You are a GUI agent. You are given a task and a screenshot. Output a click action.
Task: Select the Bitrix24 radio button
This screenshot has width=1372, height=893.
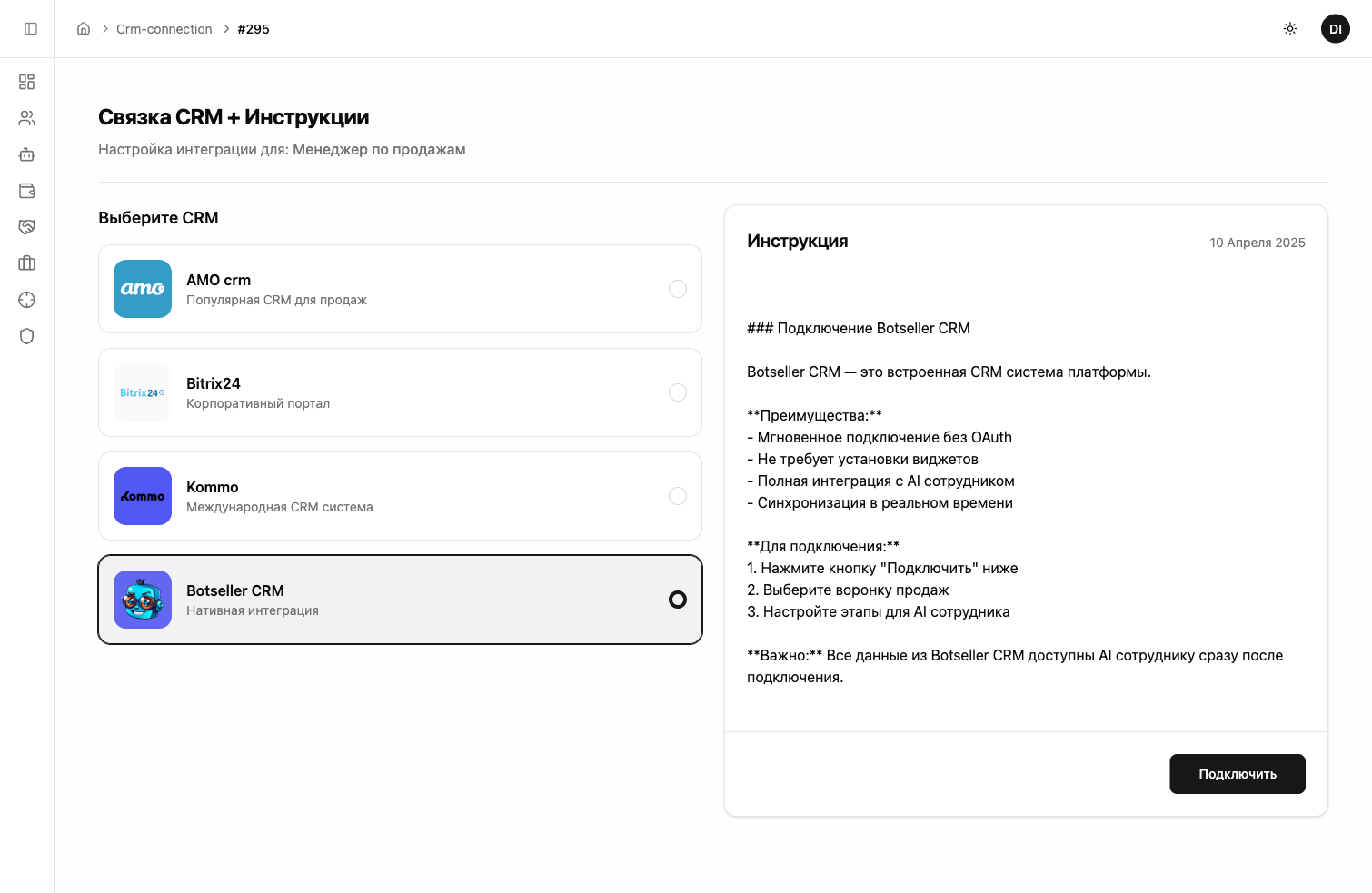coord(678,392)
